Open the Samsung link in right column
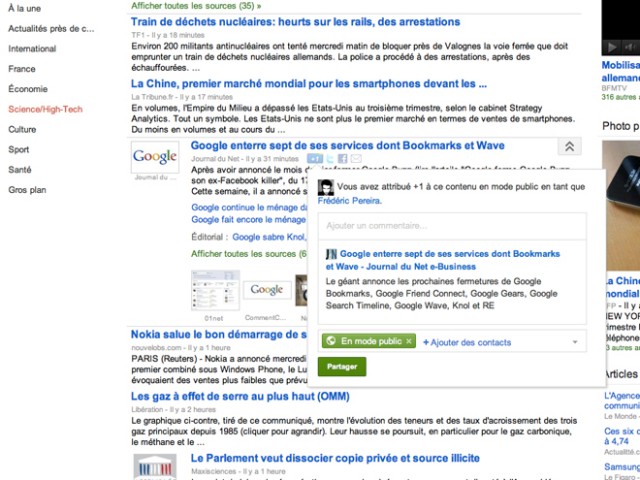The height and width of the screenshot is (480, 640). [x=622, y=467]
